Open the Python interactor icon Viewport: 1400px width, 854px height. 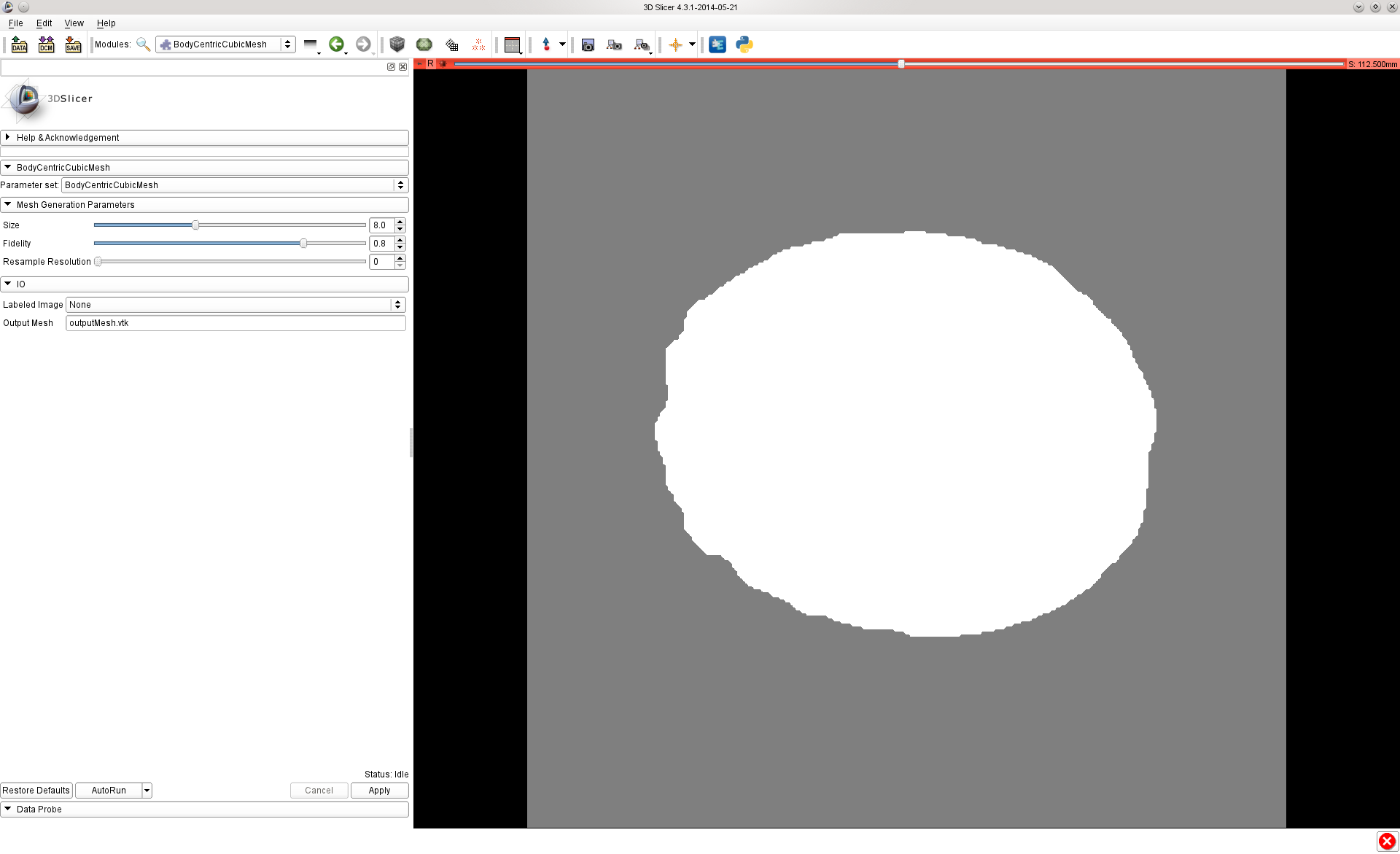tap(744, 44)
